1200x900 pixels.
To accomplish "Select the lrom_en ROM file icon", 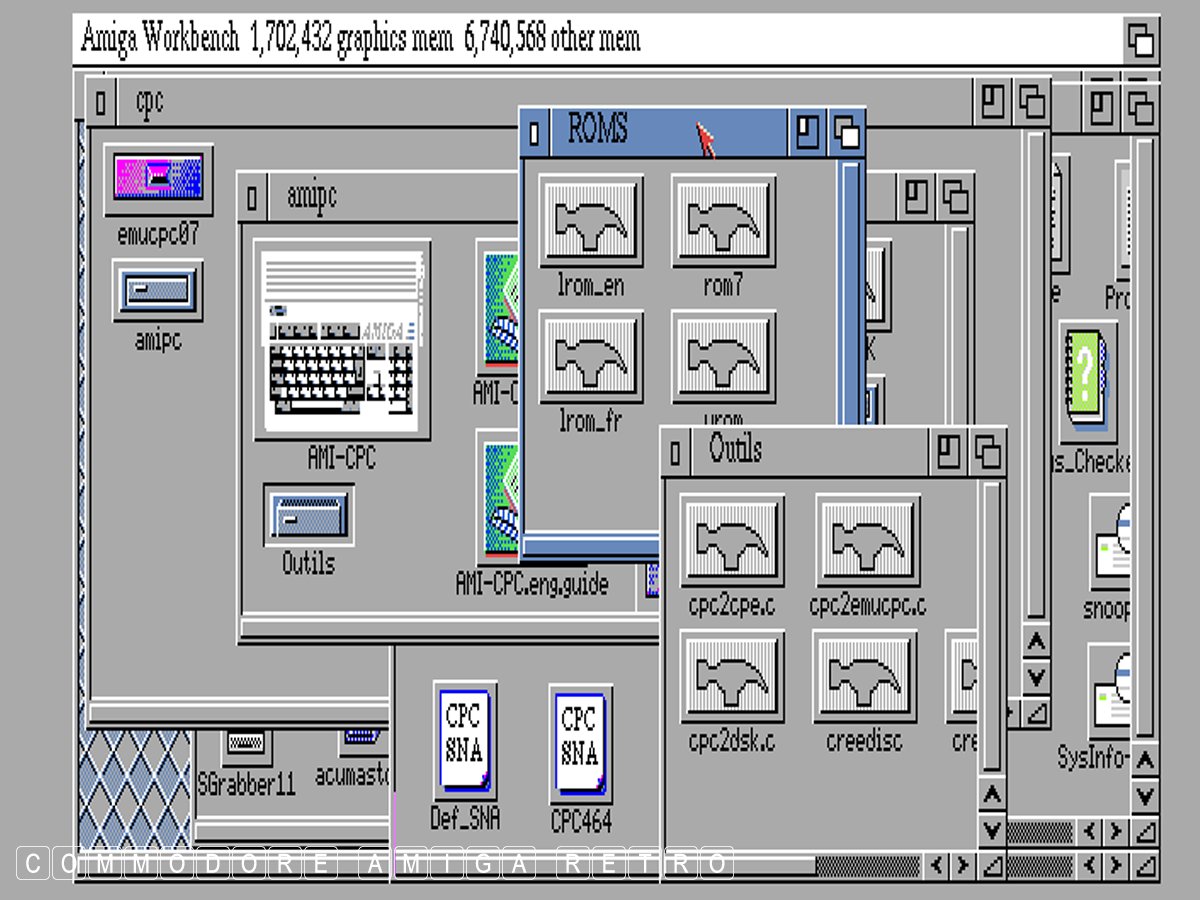I will pos(590,222).
